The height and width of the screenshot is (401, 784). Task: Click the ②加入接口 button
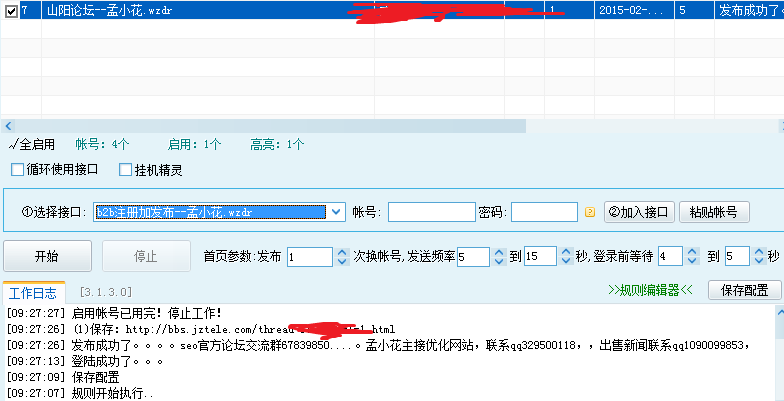click(x=639, y=212)
